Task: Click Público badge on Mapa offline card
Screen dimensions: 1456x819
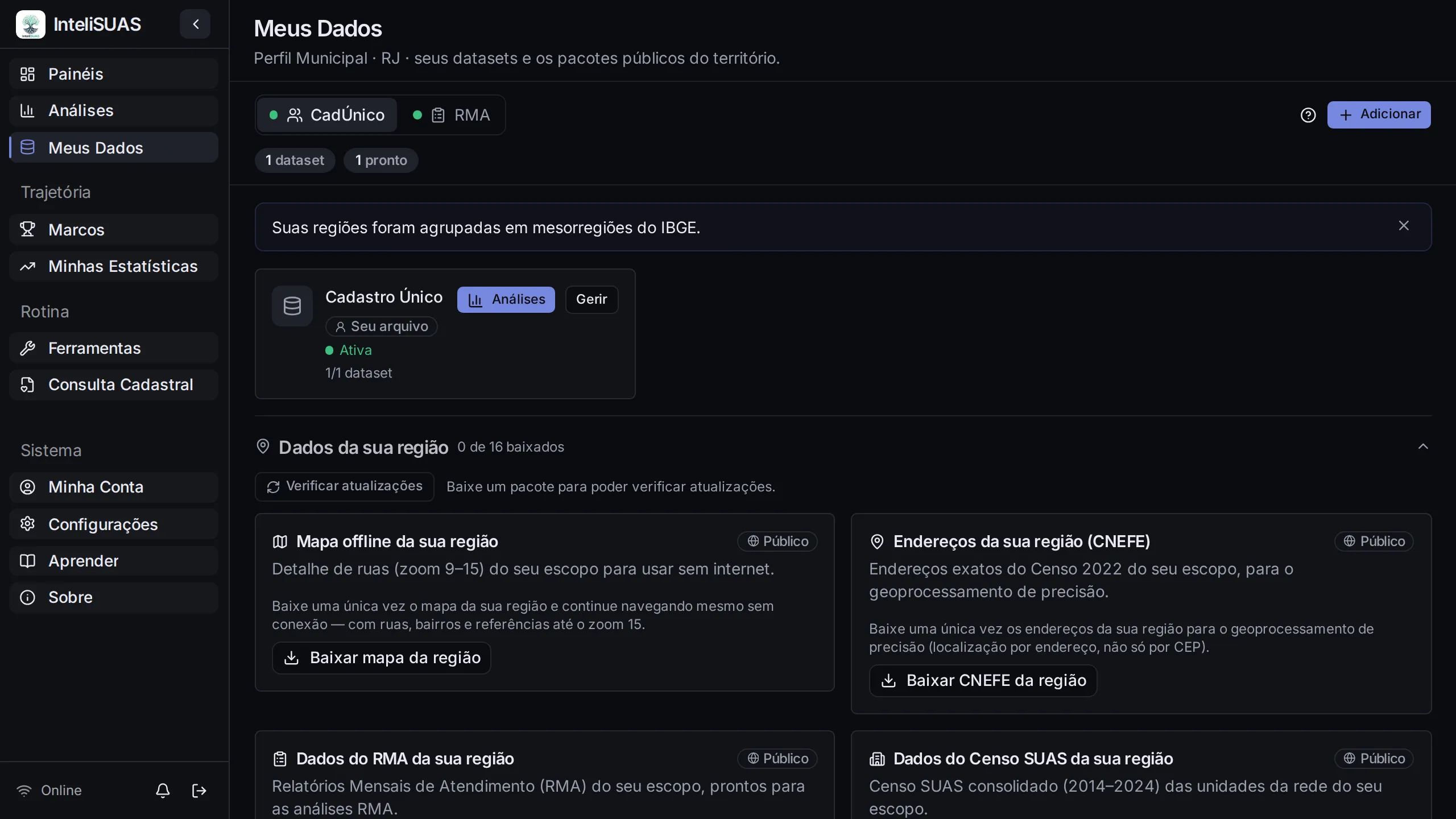Action: (777, 541)
